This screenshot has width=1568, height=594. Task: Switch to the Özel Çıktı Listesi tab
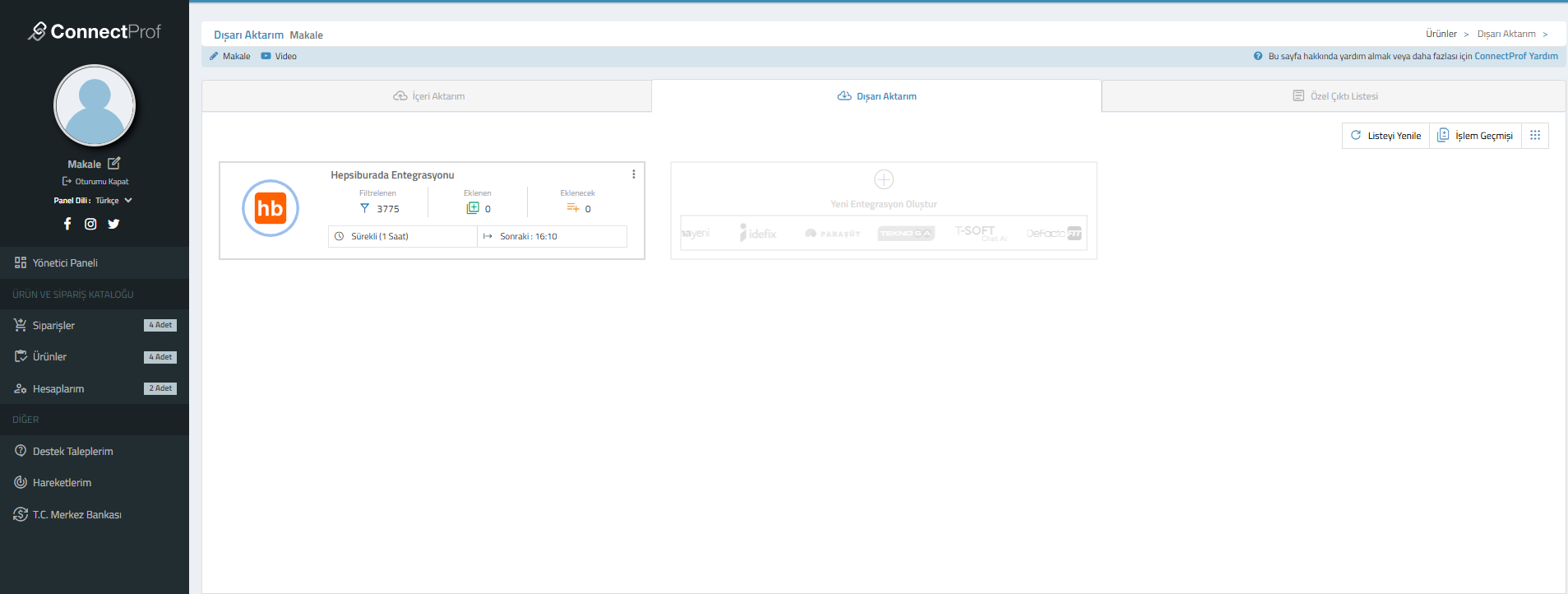click(x=1334, y=96)
